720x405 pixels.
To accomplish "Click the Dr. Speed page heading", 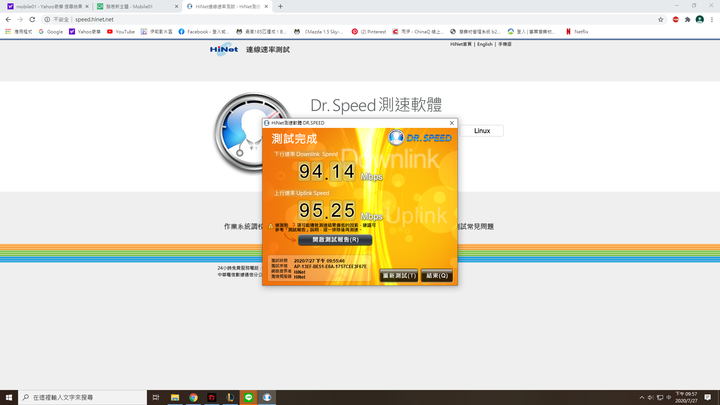I will pyautogui.click(x=376, y=105).
